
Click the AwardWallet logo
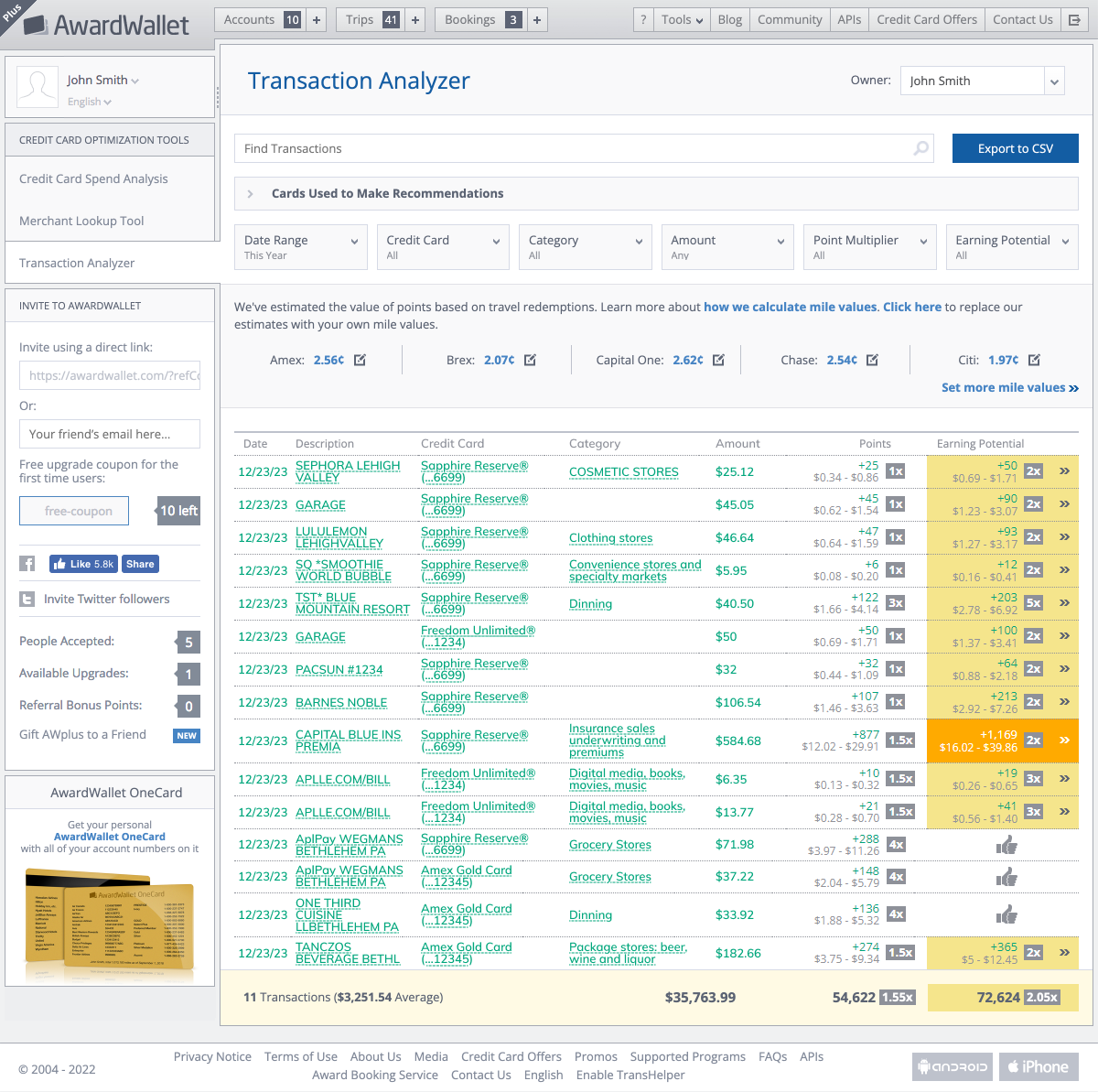coord(106,25)
